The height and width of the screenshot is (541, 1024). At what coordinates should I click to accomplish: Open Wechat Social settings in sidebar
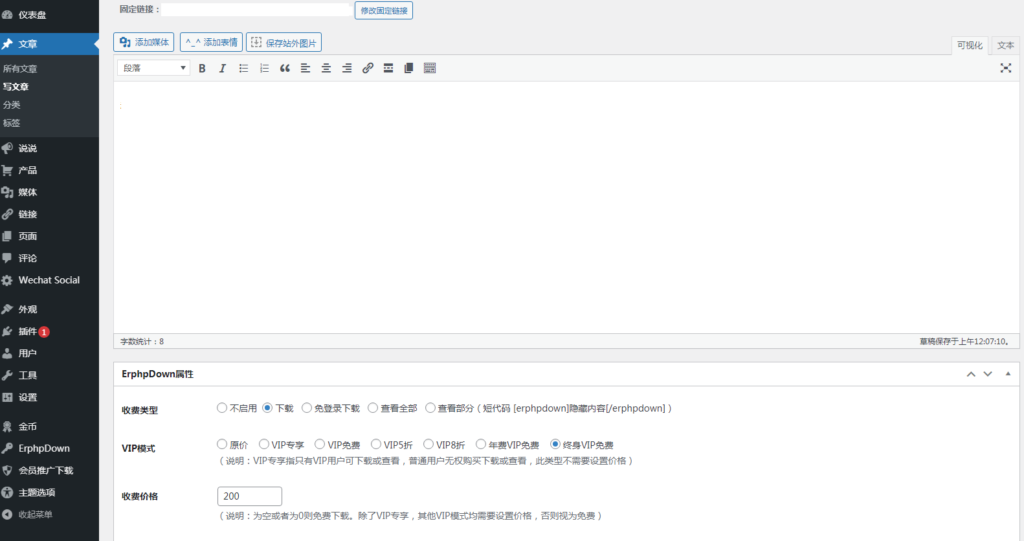tap(50, 280)
